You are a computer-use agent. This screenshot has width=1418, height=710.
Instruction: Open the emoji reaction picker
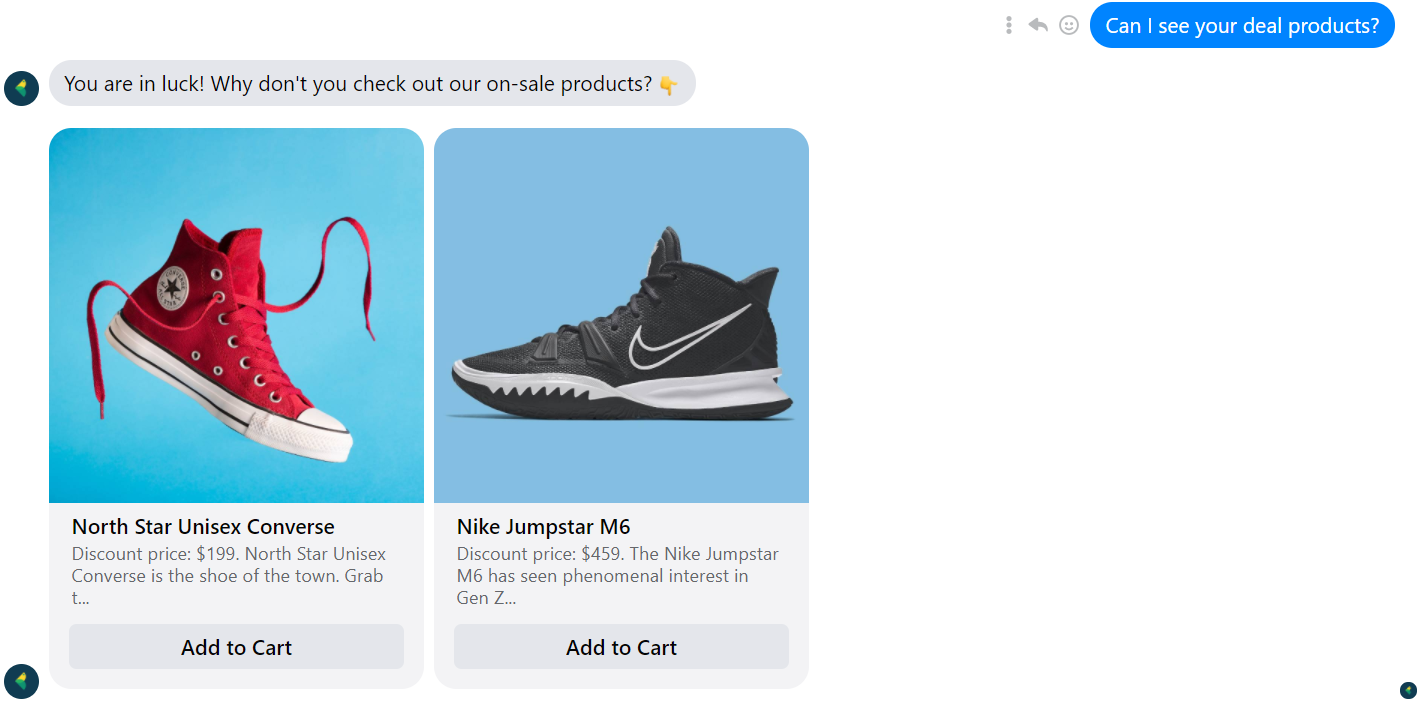click(1069, 25)
